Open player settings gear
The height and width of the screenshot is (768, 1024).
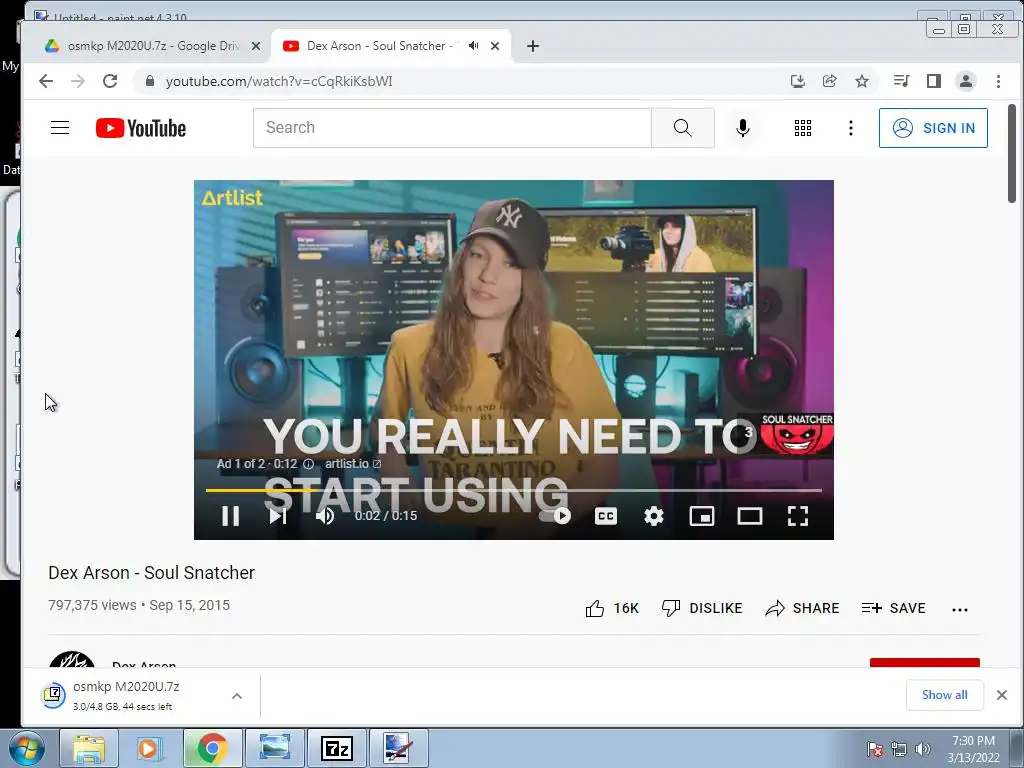point(654,516)
